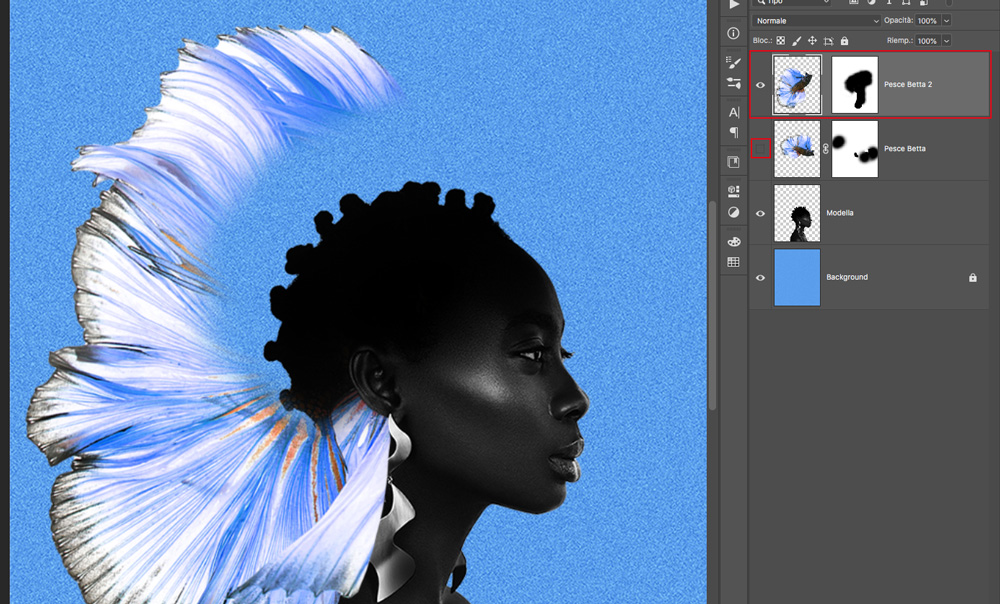Hide the Modella layer
Screen dimensions: 1000x604
click(760, 214)
